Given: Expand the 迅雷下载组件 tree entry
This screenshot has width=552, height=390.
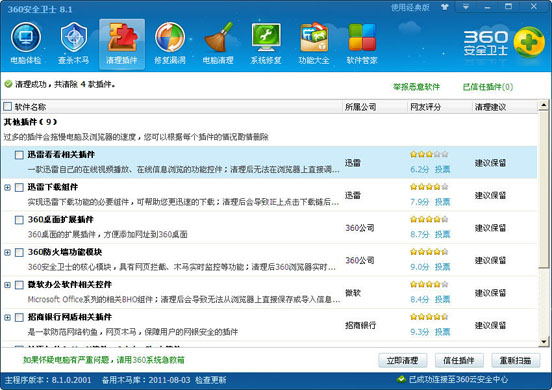Looking at the screenshot, I should (7, 187).
